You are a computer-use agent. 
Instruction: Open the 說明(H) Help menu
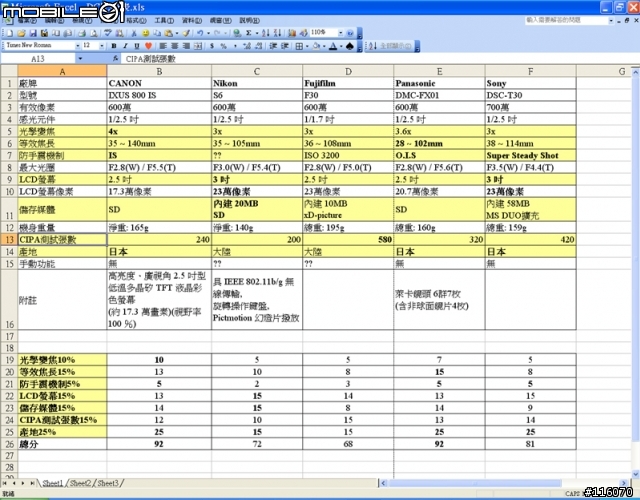pyautogui.click(x=249, y=20)
